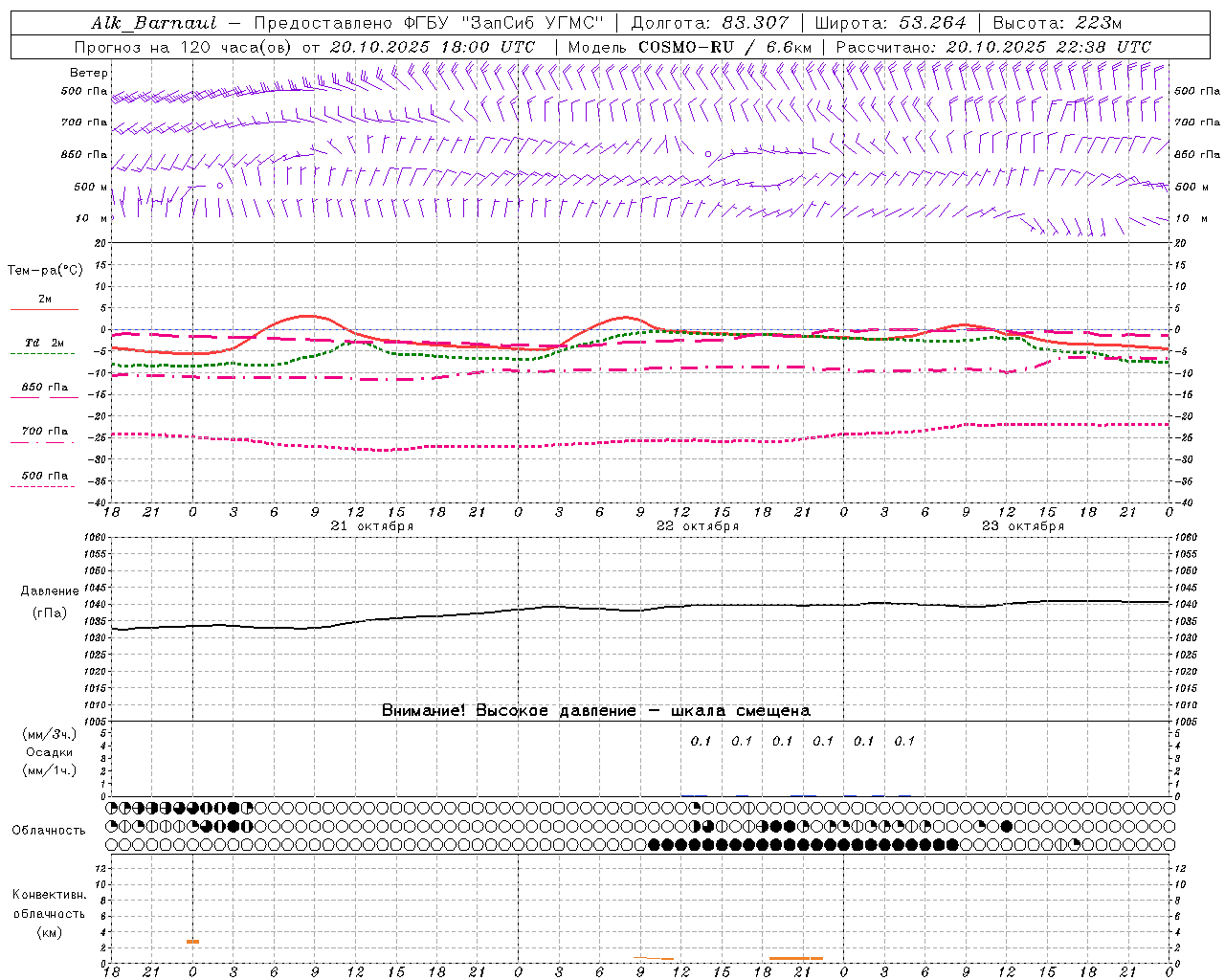
Task: Click the orange convective bar at hour 0, 21 October
Action: pos(192,942)
